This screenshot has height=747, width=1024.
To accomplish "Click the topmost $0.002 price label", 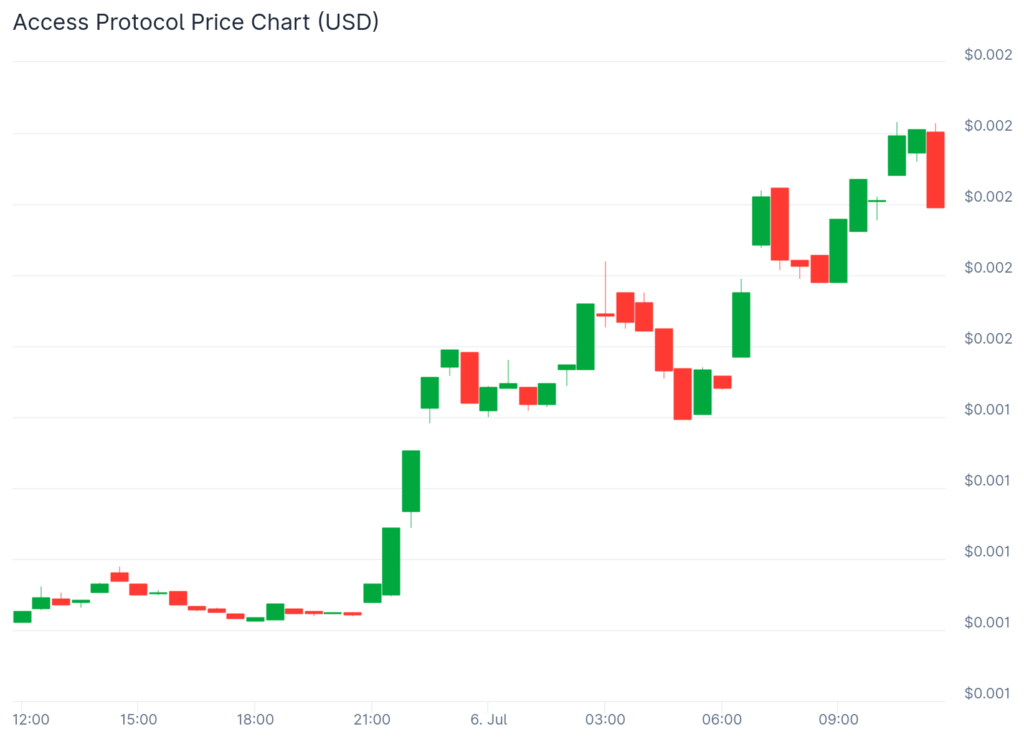I will point(988,55).
